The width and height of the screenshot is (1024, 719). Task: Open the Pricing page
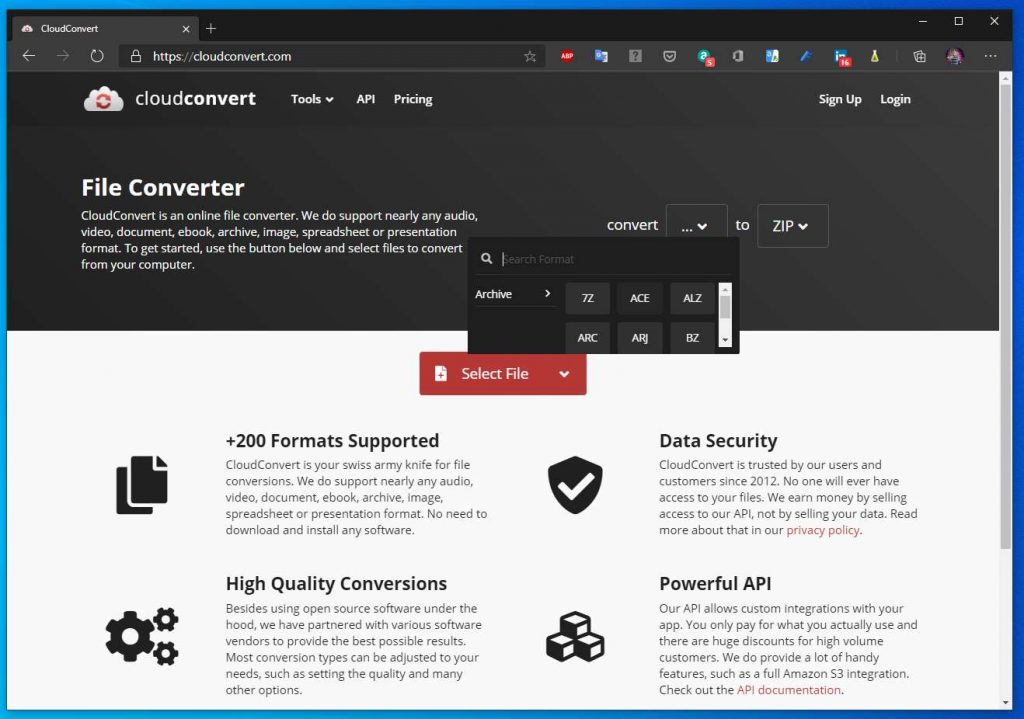tap(413, 99)
